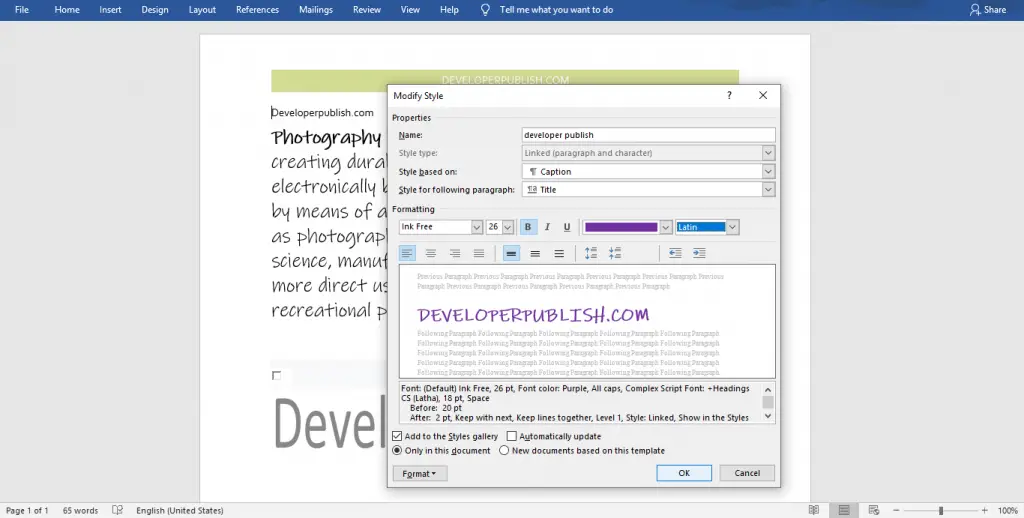This screenshot has height=518, width=1024.
Task: Decrease indent icon
Action: [x=675, y=253]
